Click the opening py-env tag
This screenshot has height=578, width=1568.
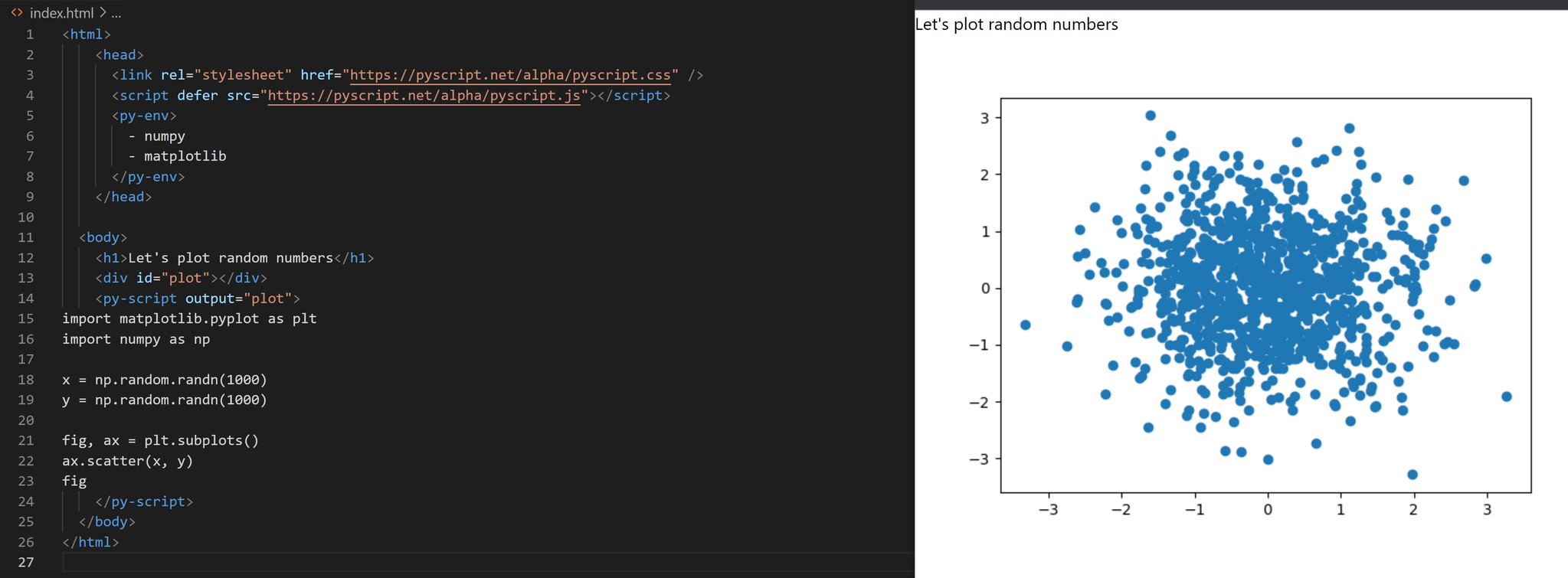pyautogui.click(x=144, y=116)
